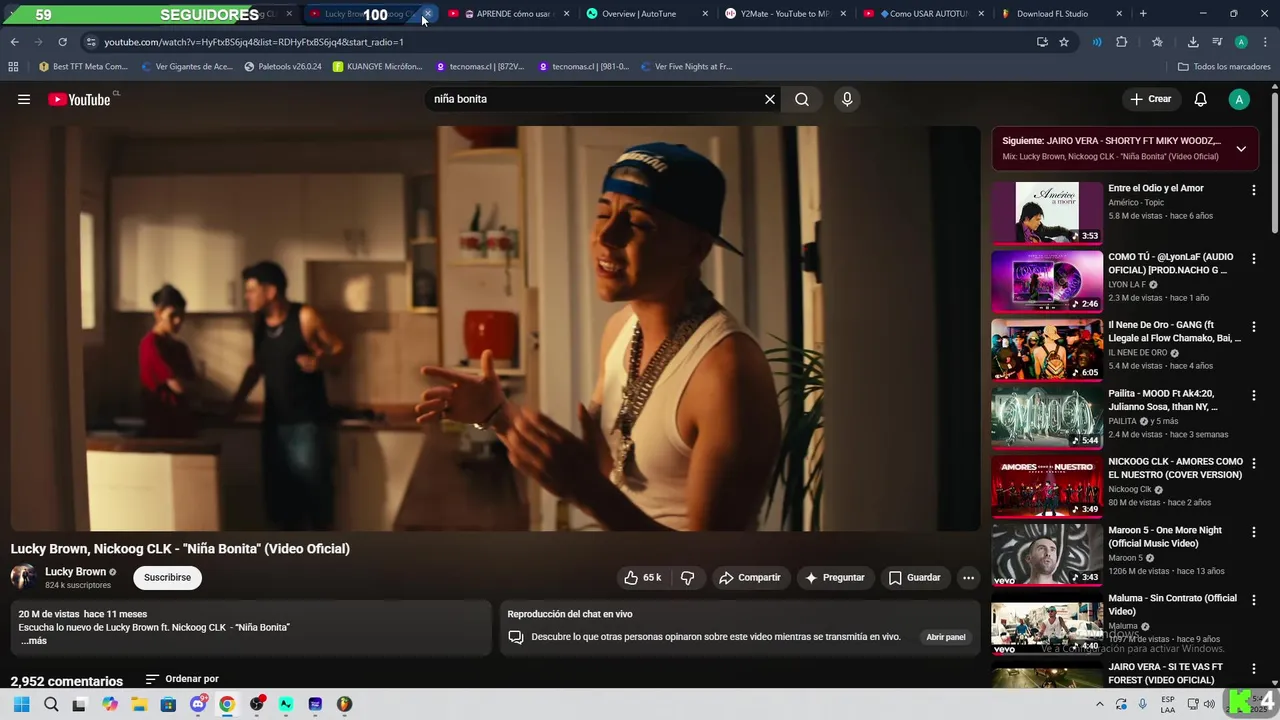Dislike the video with thumbs-down
Image resolution: width=1280 pixels, height=720 pixels.
(688, 577)
